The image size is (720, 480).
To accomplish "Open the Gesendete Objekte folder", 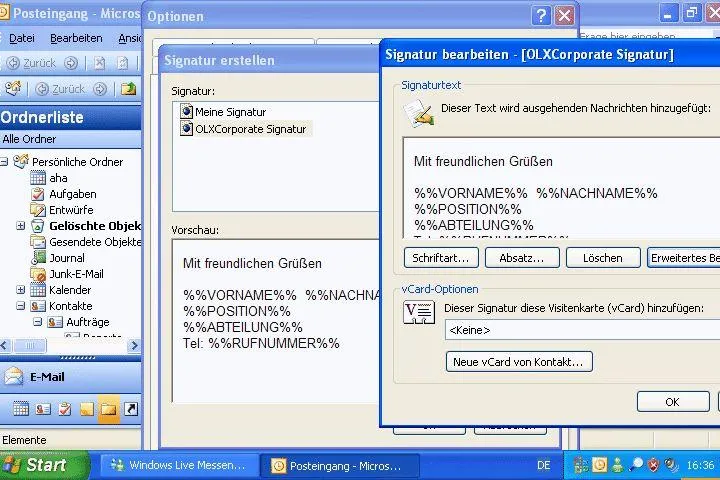I will pos(86,242).
